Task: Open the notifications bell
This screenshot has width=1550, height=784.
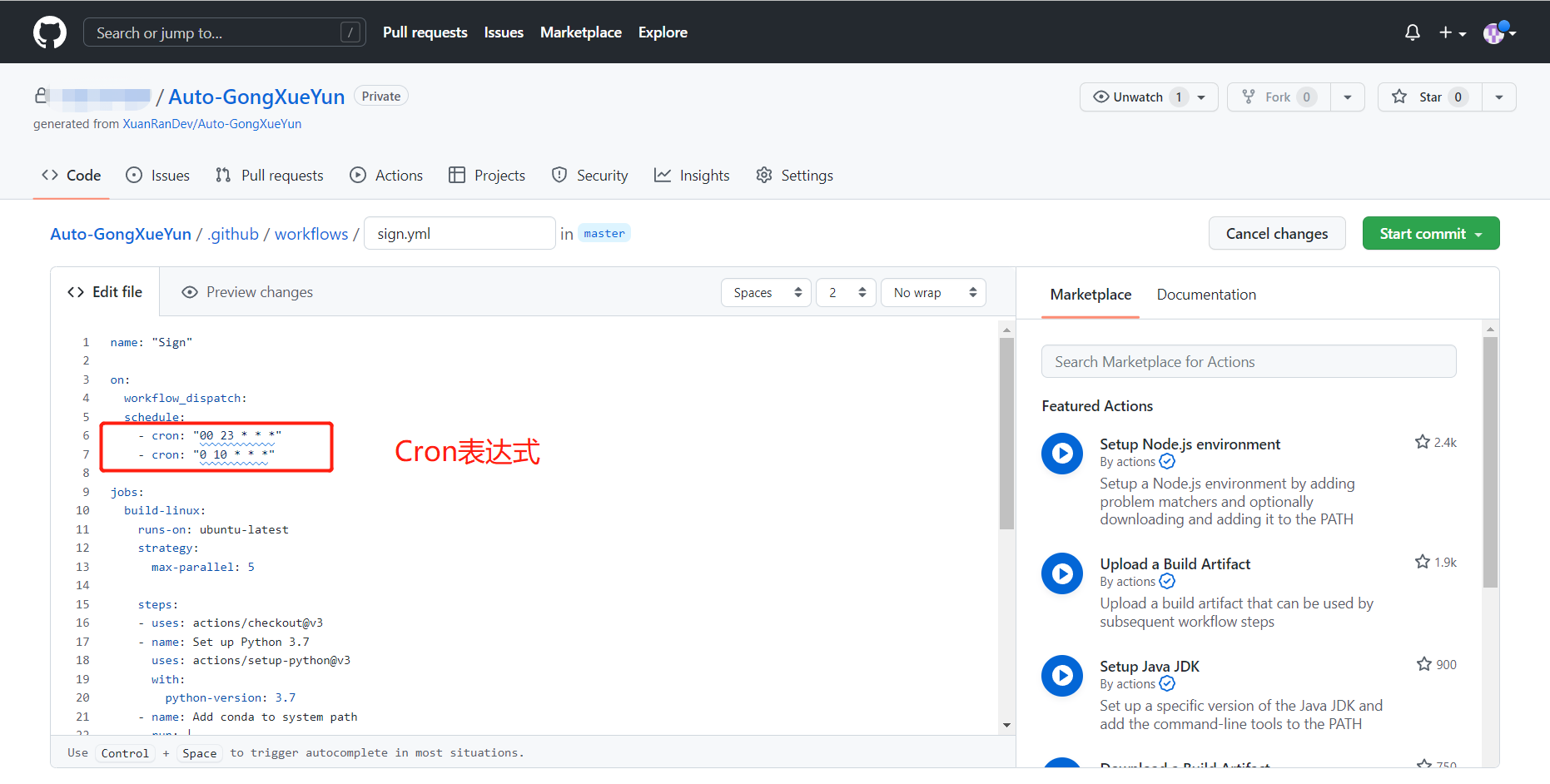Action: click(1413, 32)
